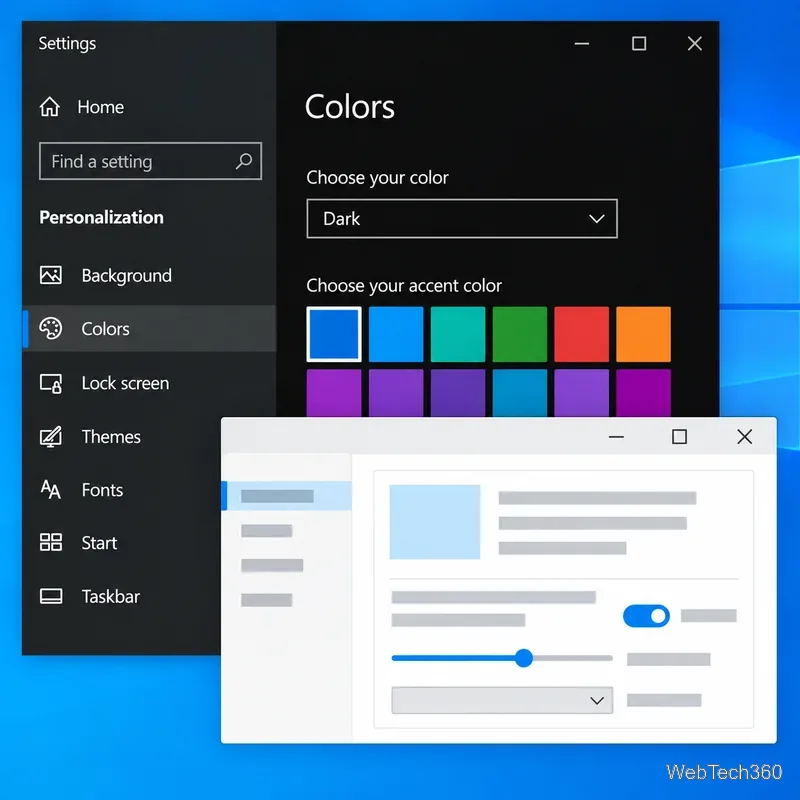The width and height of the screenshot is (800, 800).
Task: Open the Home settings page
Action: 101,107
